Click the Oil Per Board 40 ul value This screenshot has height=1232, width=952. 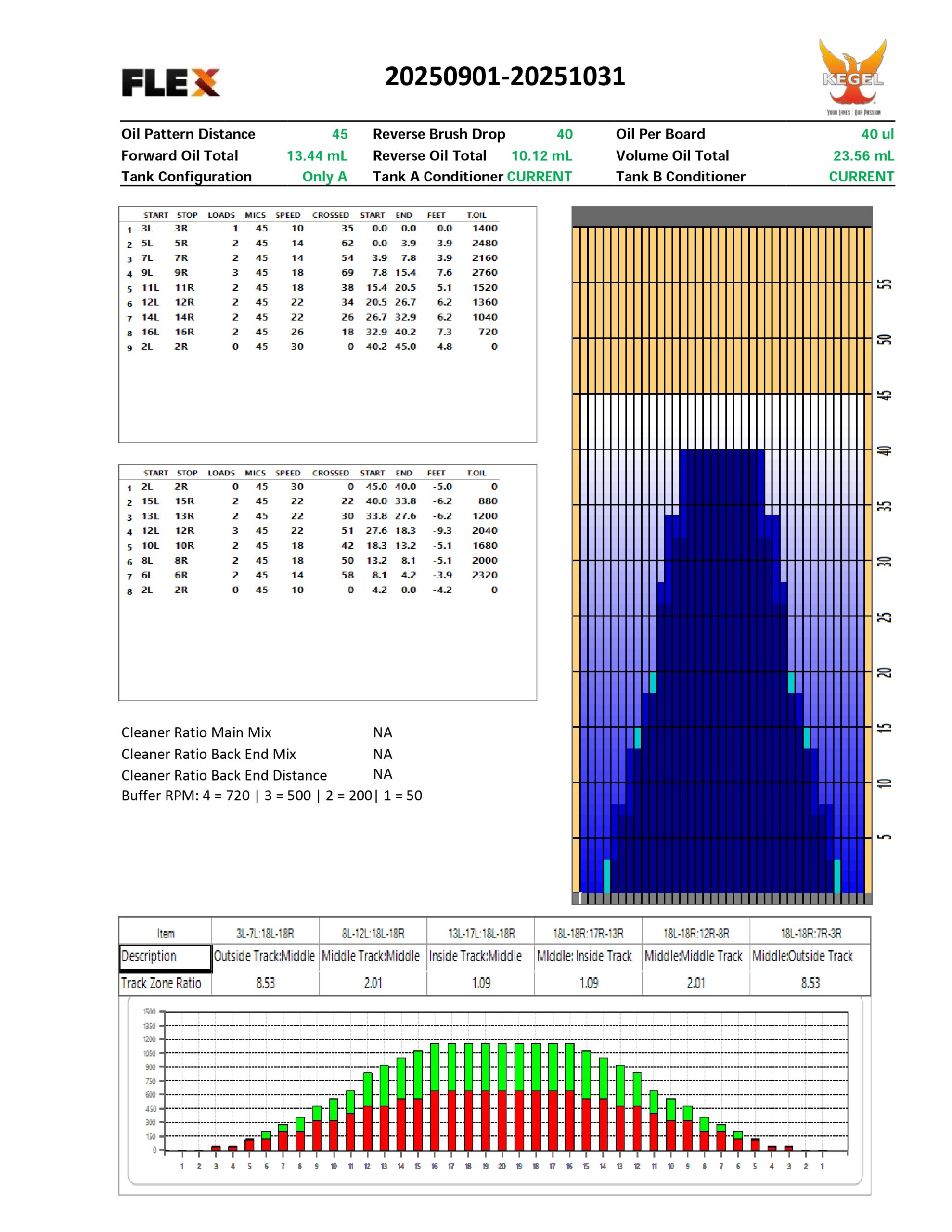pos(877,134)
